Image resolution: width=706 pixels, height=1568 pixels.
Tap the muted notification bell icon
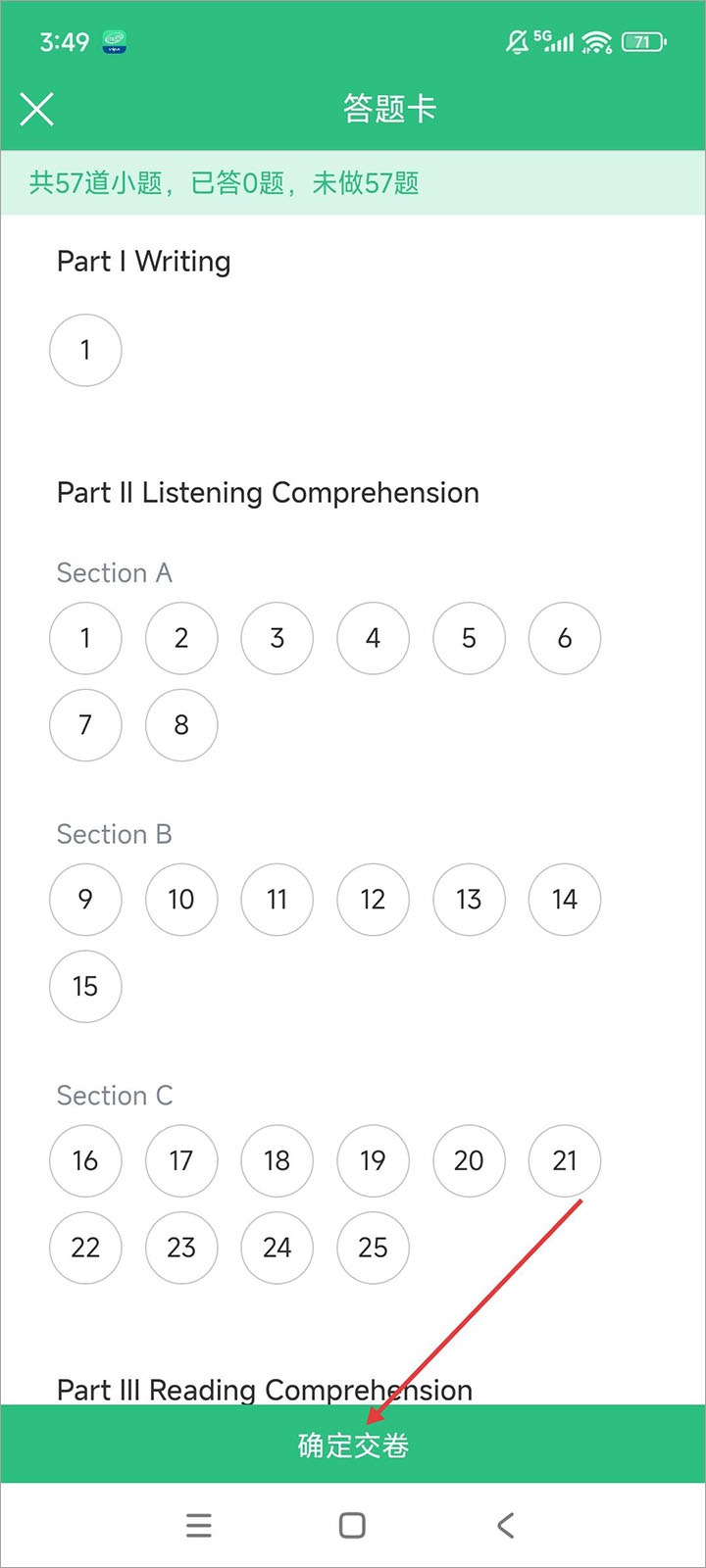pos(517,41)
